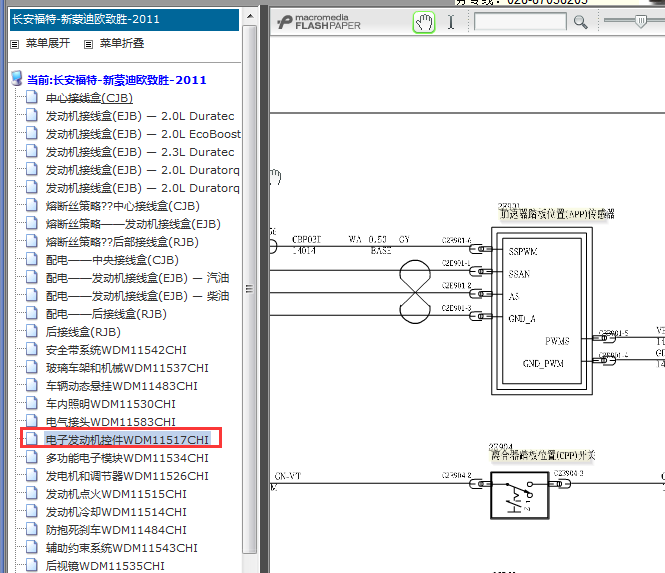Screen dimensions: 665x573
Task: Click page icon beside 多功能电子模块WDM11534CHI
Action: tap(32, 457)
